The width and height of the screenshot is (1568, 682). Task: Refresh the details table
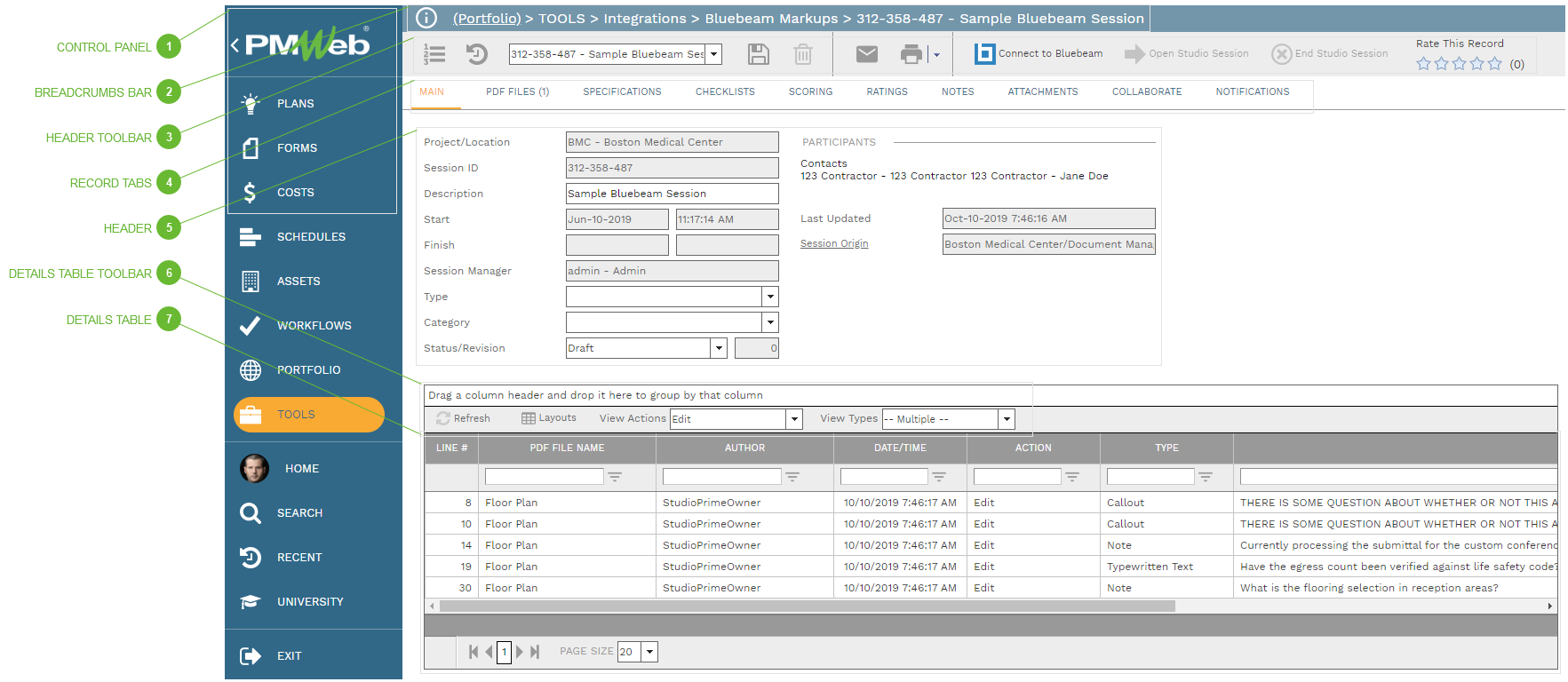pos(463,418)
